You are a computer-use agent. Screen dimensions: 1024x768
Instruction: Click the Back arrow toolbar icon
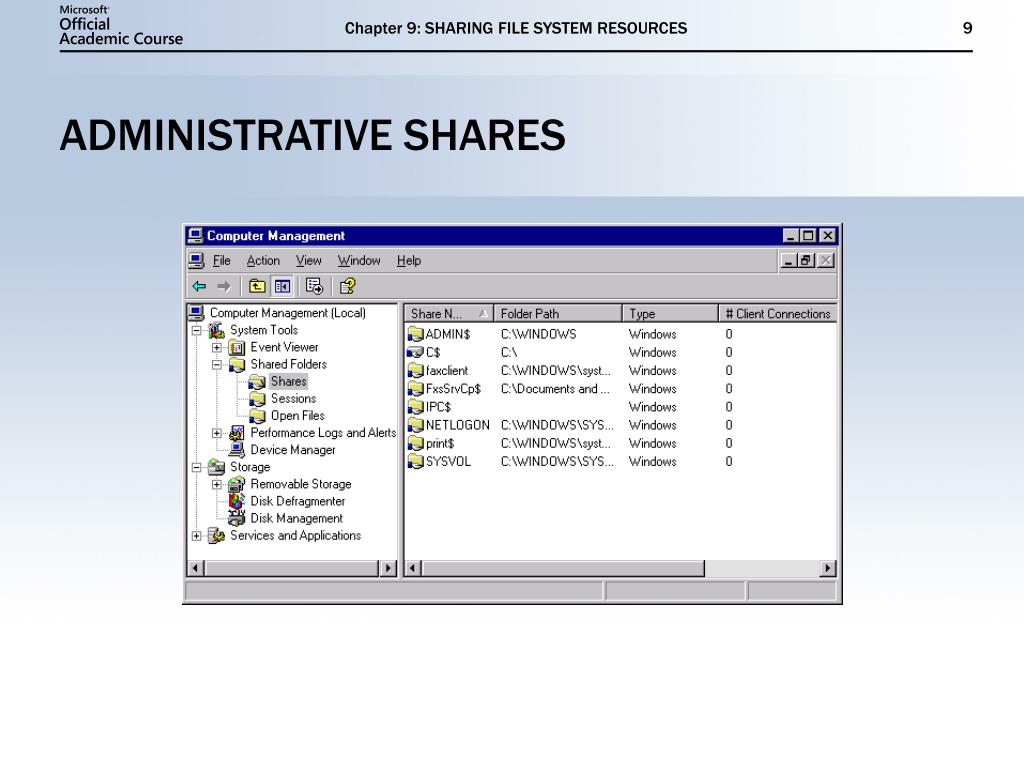[x=199, y=286]
